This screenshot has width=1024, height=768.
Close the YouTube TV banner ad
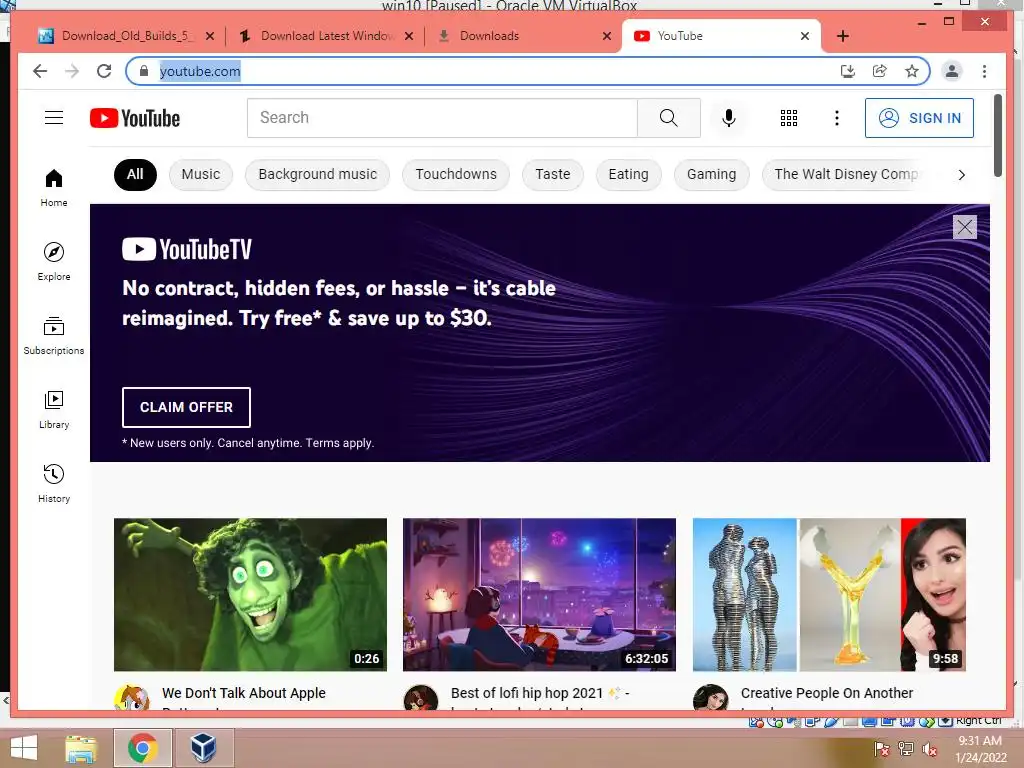(x=965, y=227)
